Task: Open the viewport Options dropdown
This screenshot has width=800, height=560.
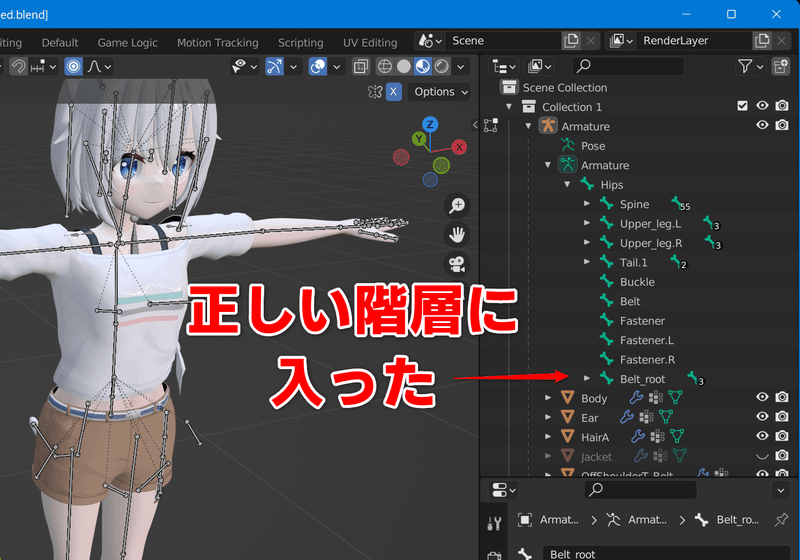Action: (x=440, y=92)
